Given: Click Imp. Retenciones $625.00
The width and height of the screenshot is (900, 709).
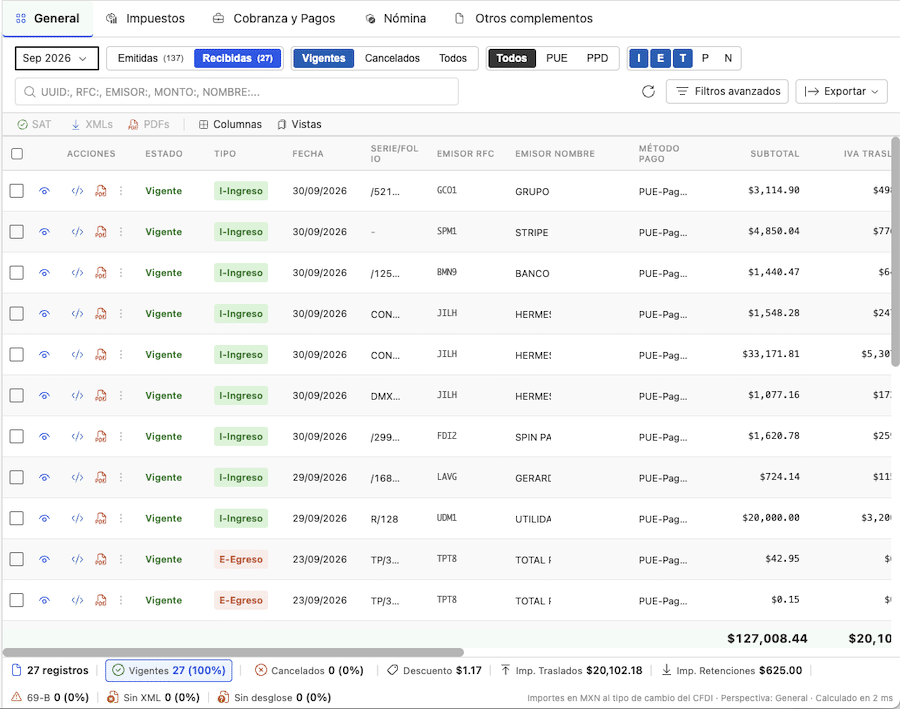Looking at the screenshot, I should click(x=732, y=671).
